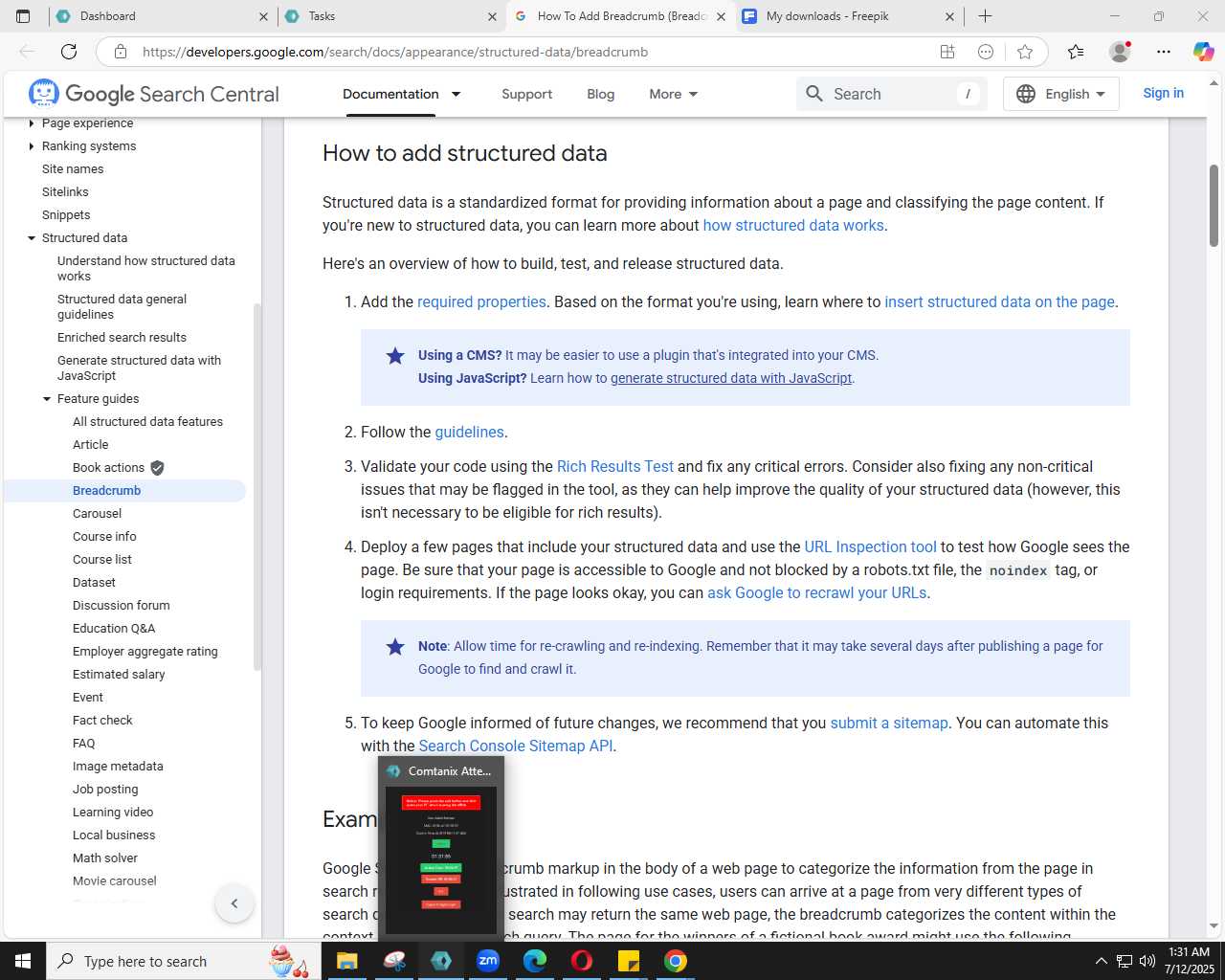Open the favorites list icon

[1076, 52]
